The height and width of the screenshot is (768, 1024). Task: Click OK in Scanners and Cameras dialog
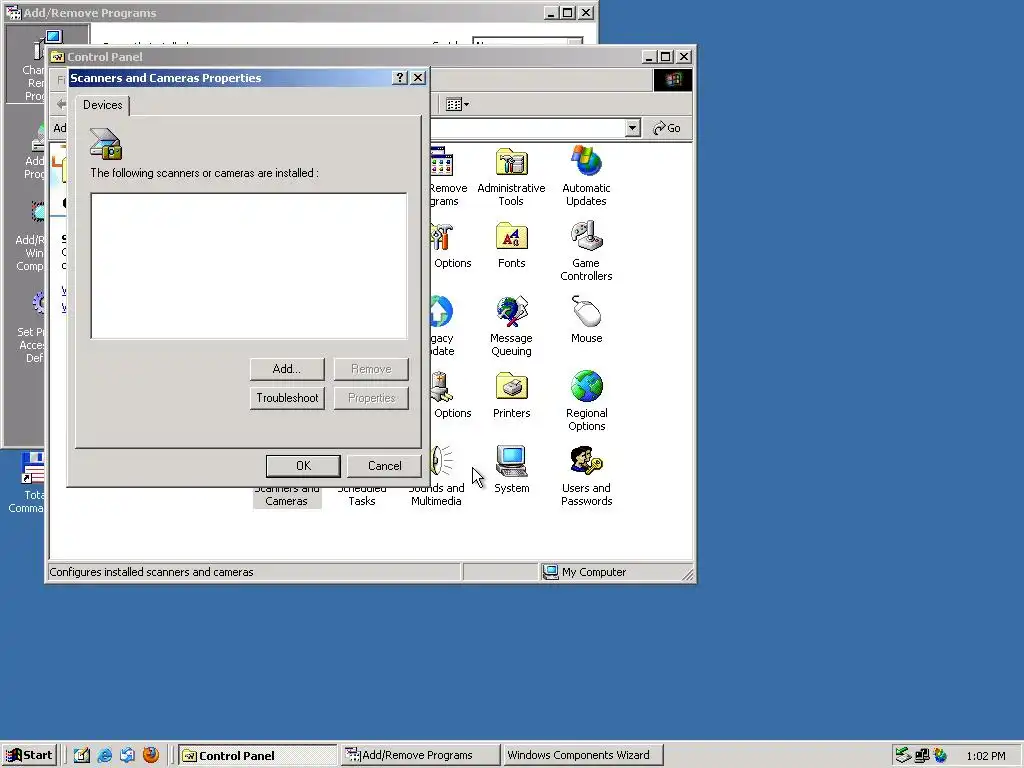click(x=303, y=466)
